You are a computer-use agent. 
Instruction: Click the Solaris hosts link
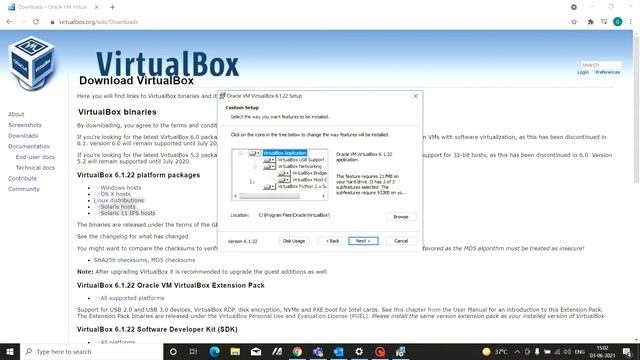pos(118,207)
